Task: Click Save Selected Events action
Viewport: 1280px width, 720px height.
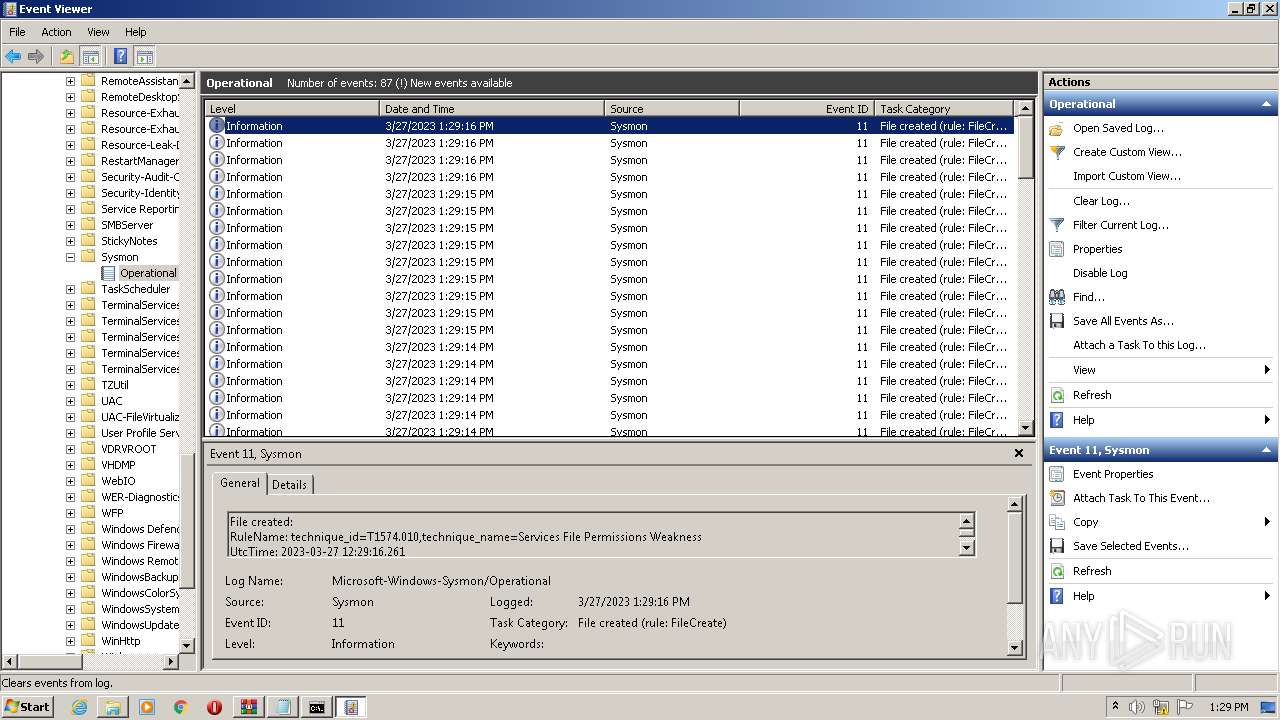Action: [x=1131, y=546]
